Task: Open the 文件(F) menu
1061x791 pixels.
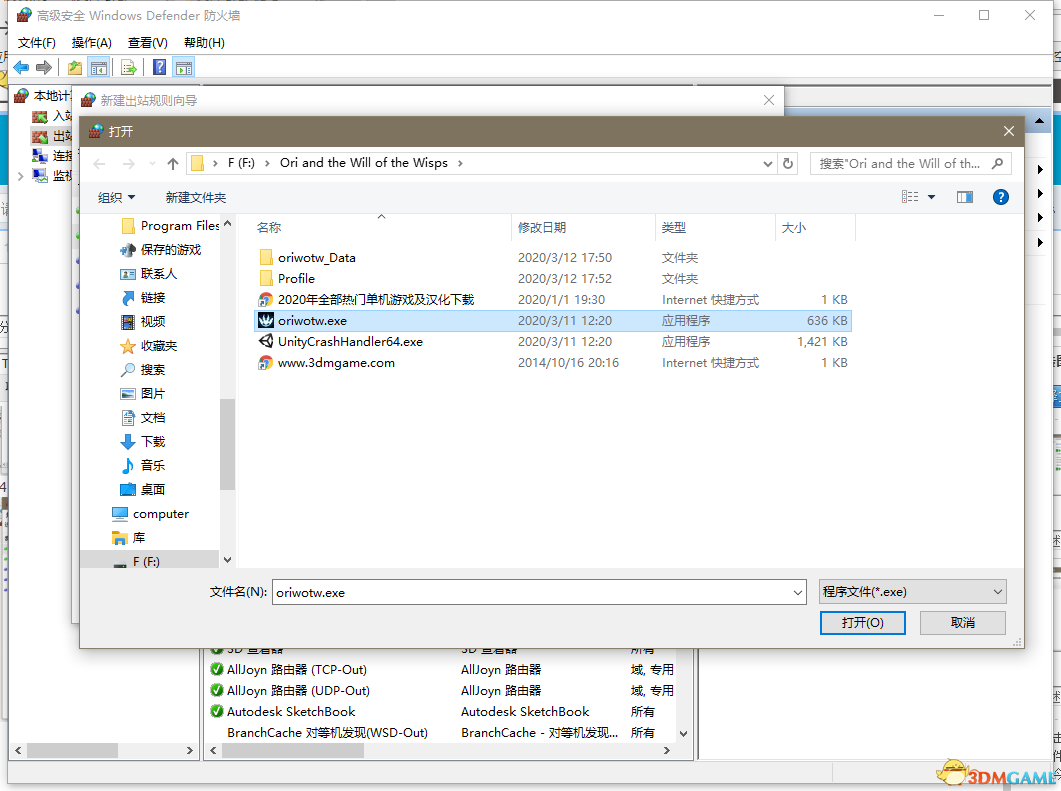Action: pos(37,43)
